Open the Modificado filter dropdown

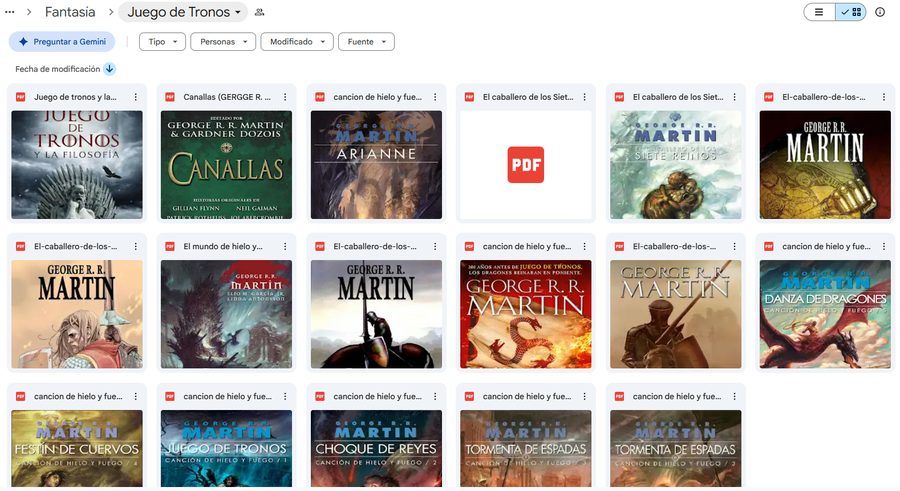click(297, 41)
